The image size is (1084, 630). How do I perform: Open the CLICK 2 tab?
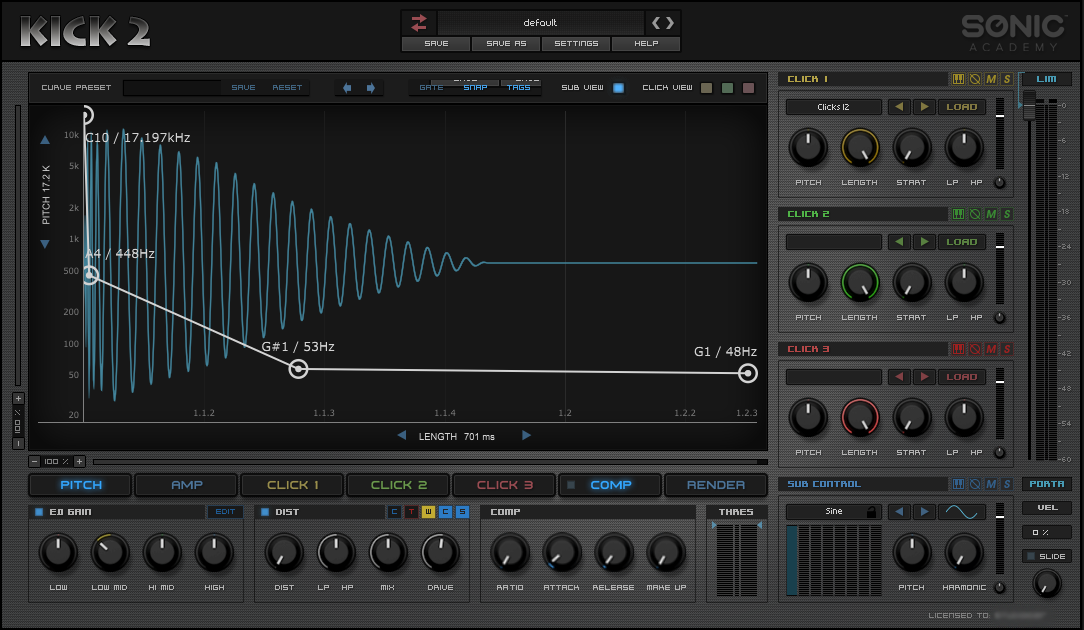[399, 485]
